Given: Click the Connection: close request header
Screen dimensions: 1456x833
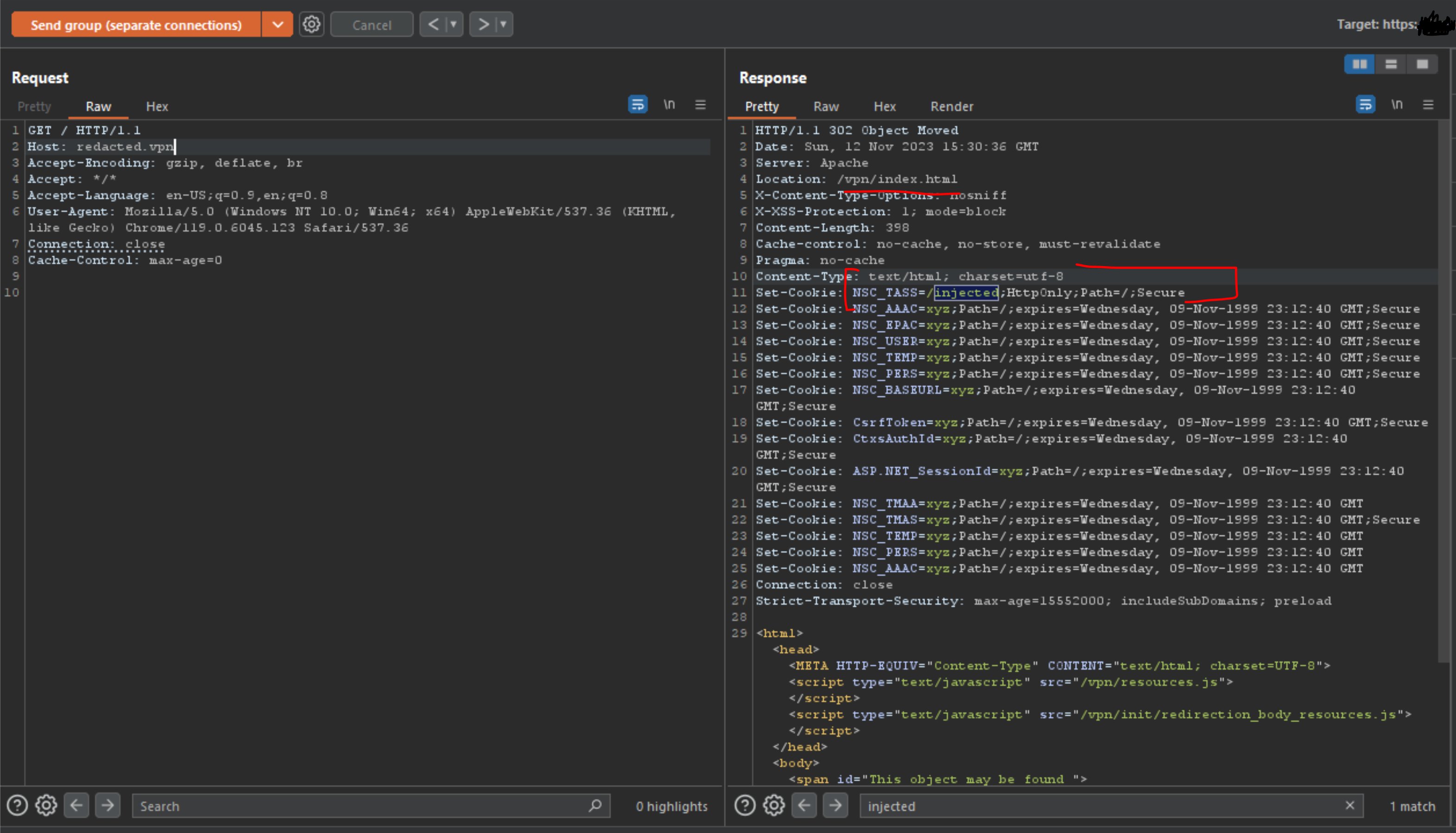Looking at the screenshot, I should click(96, 244).
